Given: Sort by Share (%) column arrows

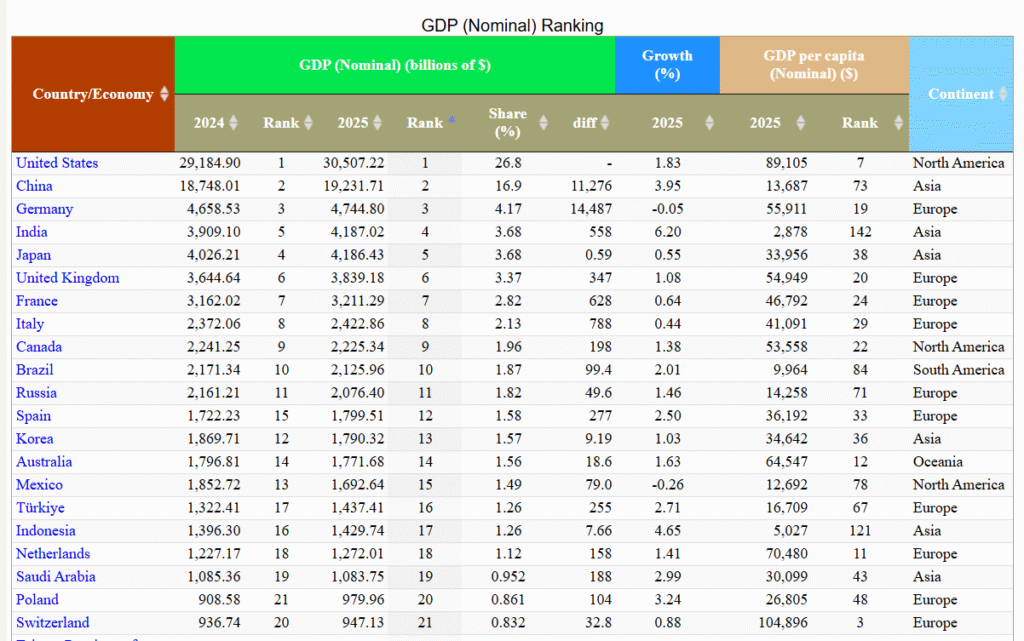Looking at the screenshot, I should (543, 123).
